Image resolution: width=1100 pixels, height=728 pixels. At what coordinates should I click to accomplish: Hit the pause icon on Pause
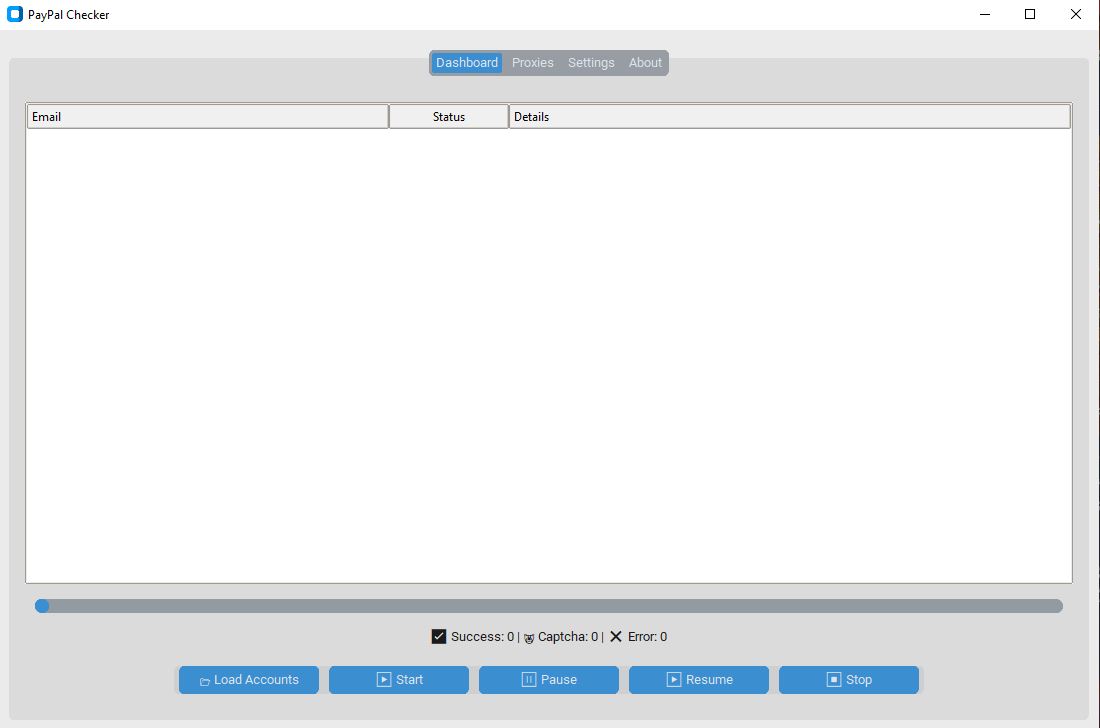529,680
